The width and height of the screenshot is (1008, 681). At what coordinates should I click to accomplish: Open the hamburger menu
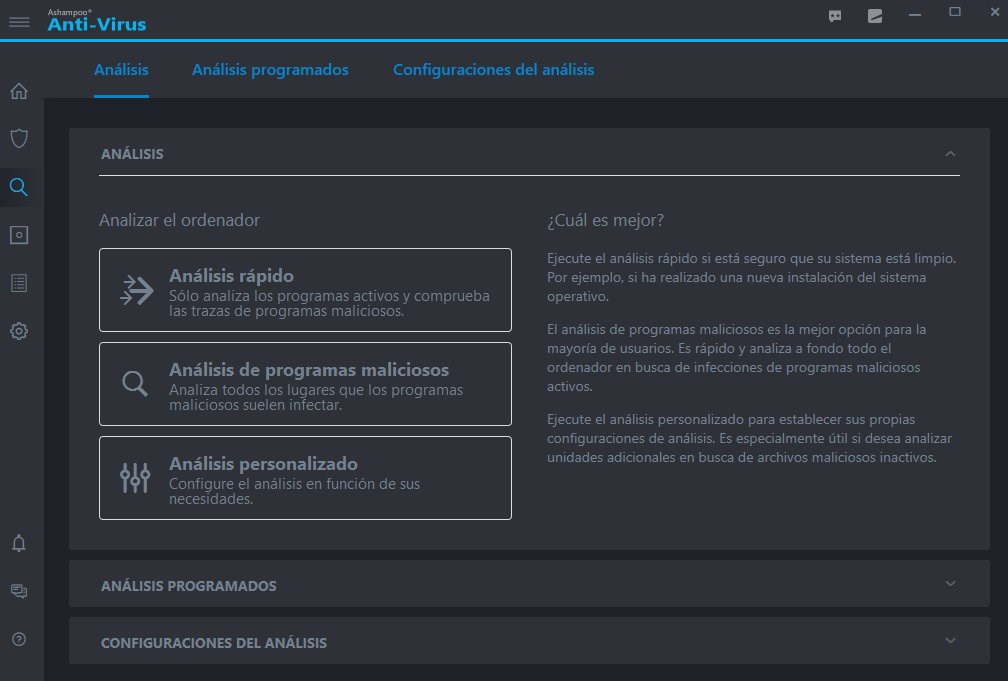[19, 23]
